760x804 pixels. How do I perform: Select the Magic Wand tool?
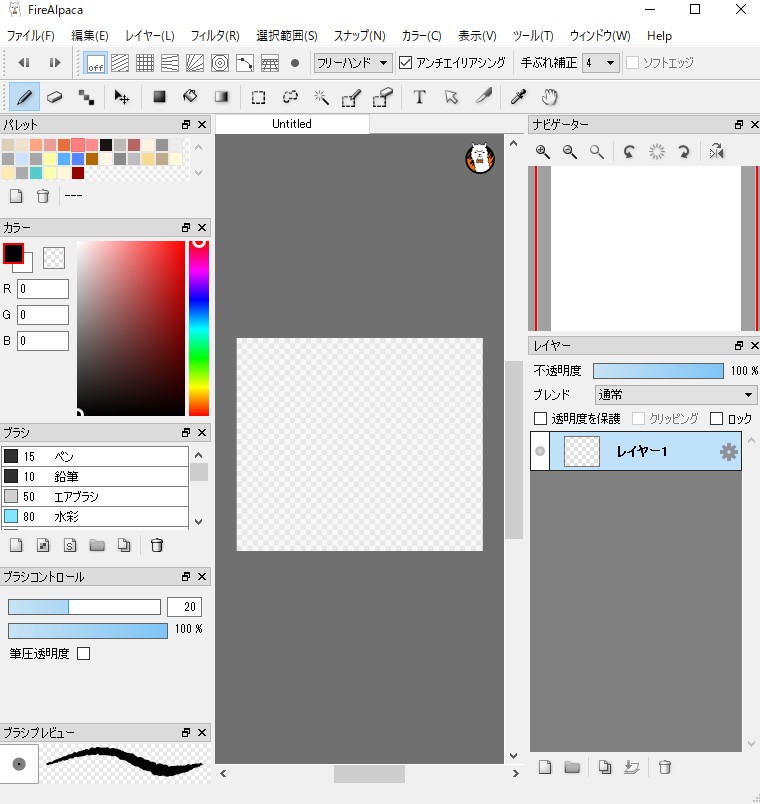click(321, 97)
